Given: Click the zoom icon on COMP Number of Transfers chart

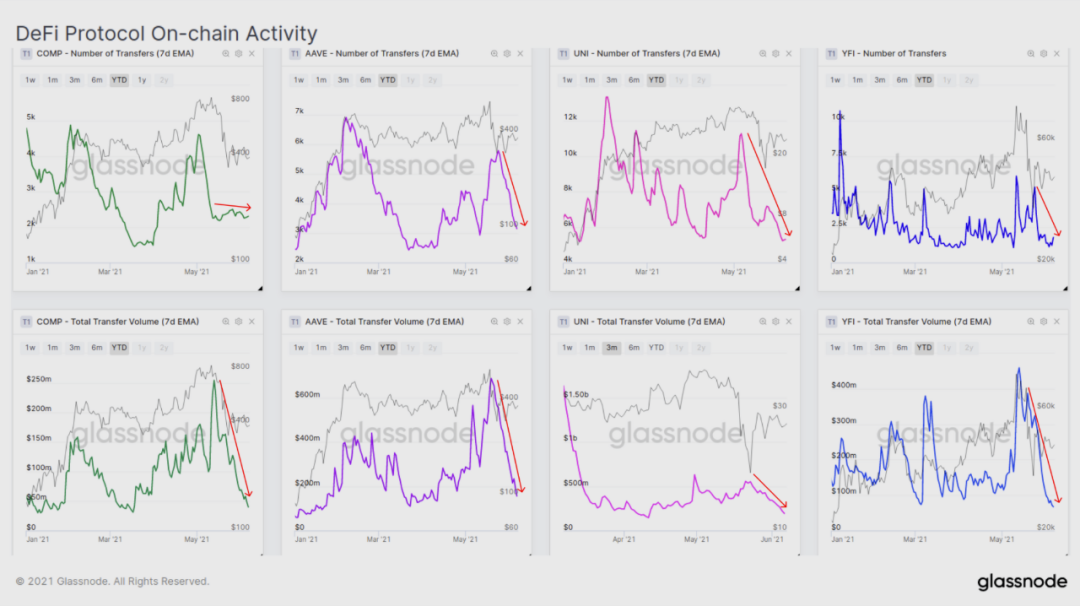Looking at the screenshot, I should click(x=225, y=54).
